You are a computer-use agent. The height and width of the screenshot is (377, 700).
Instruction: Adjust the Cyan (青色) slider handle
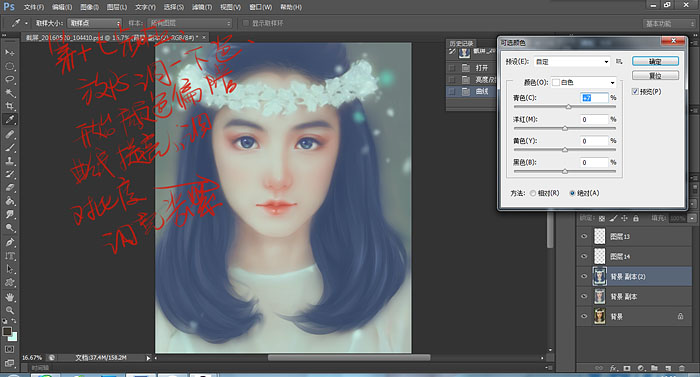568,107
